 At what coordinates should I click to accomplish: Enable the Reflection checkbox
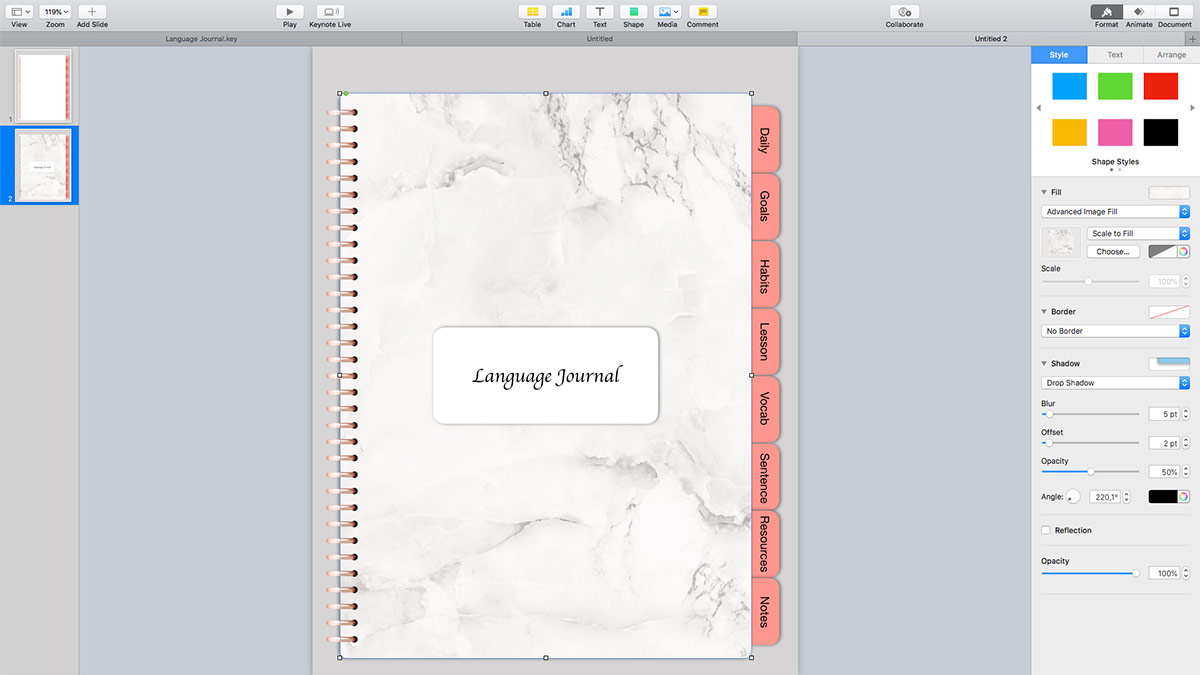click(x=1046, y=530)
